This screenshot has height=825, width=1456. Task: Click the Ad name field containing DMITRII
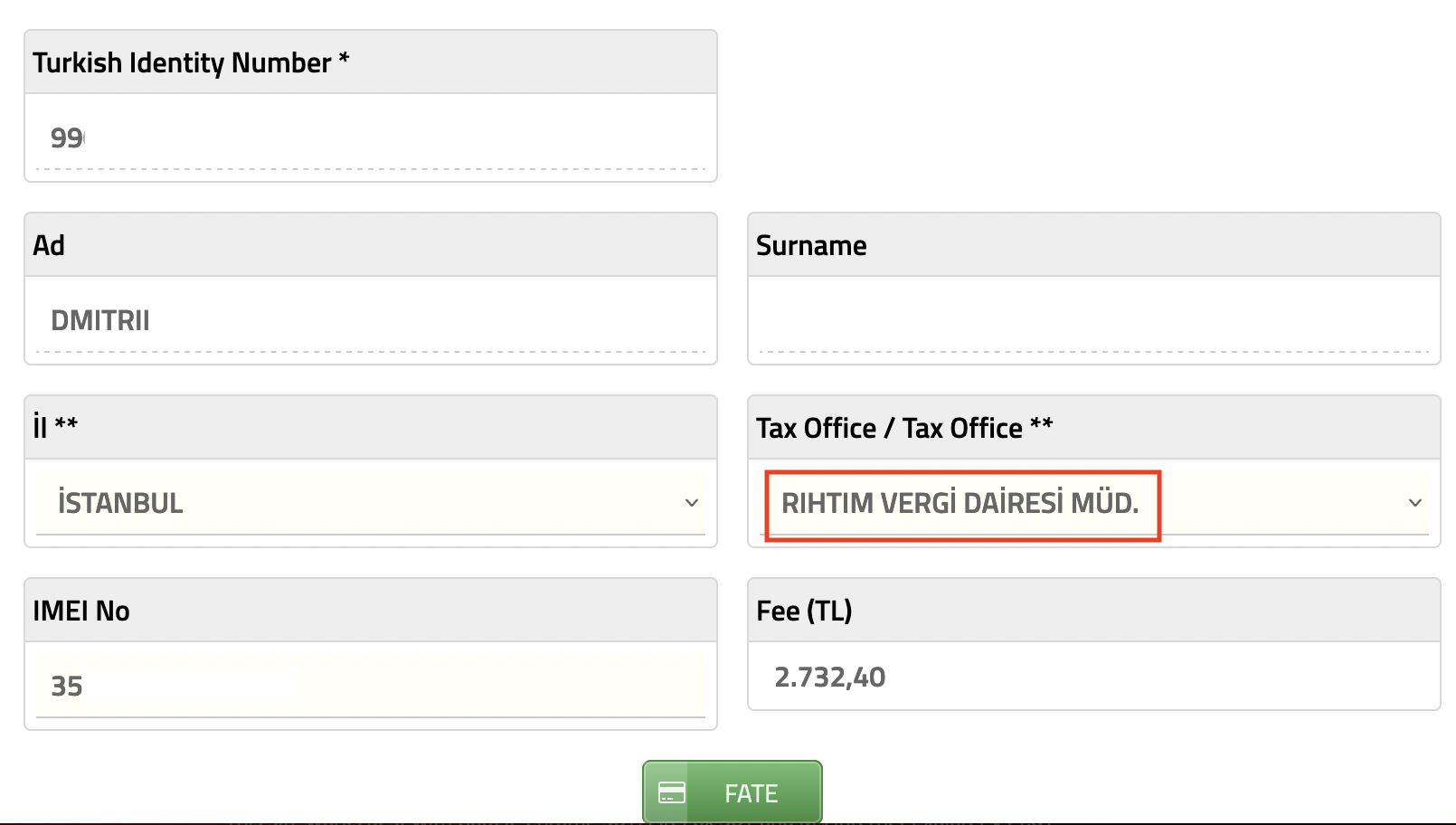pyautogui.click(x=371, y=321)
